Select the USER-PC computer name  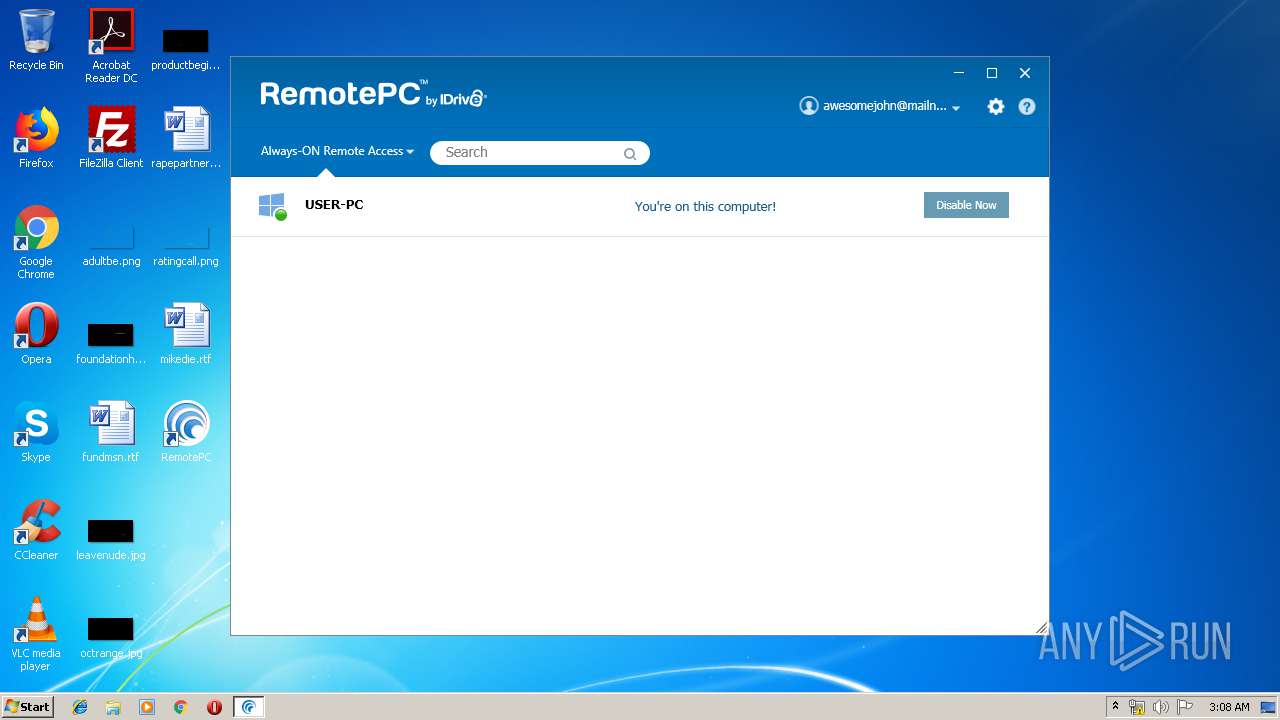pos(334,205)
